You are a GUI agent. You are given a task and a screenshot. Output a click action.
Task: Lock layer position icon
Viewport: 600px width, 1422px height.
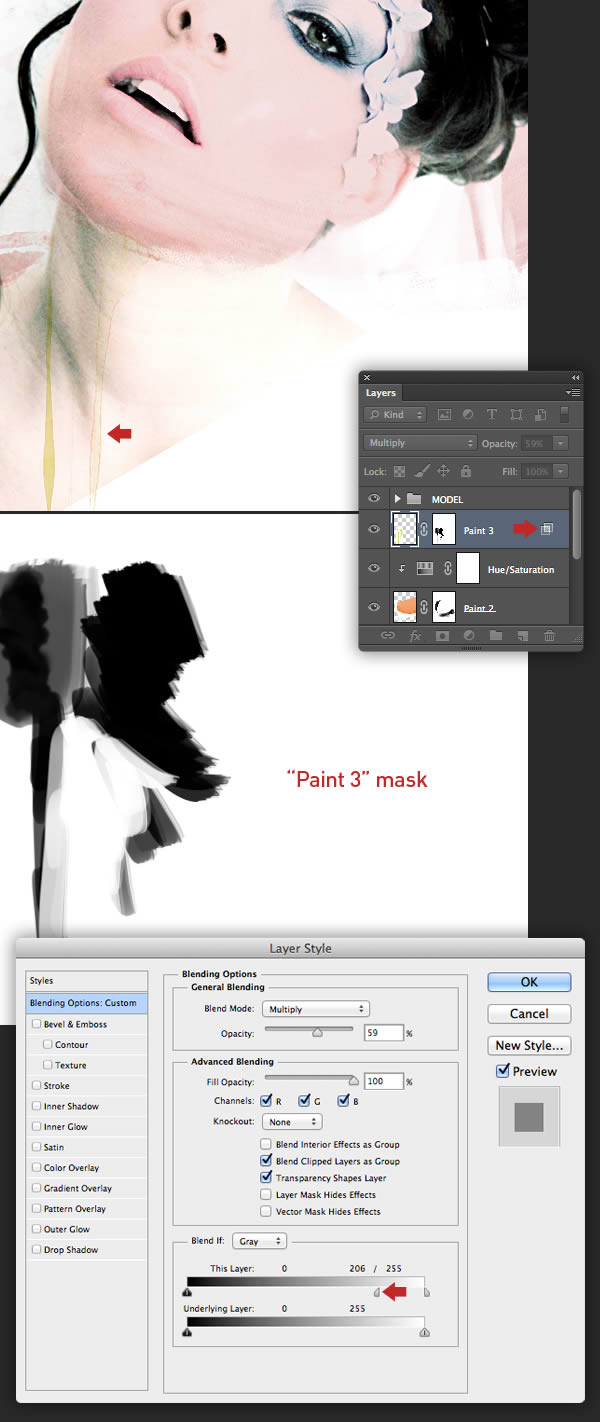click(443, 471)
